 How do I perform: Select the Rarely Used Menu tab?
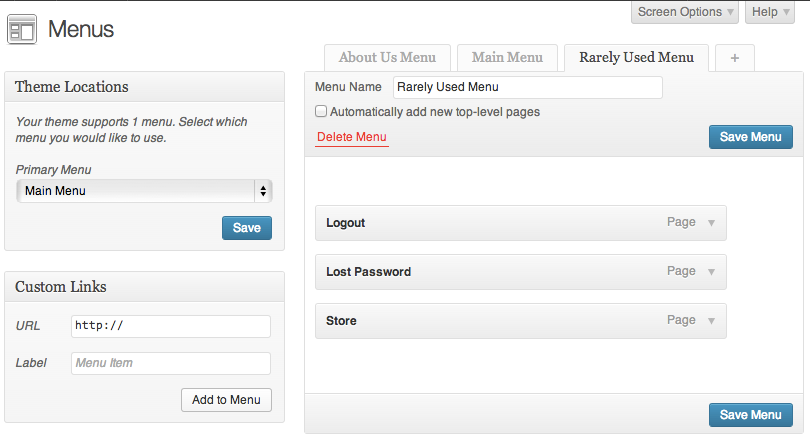tap(636, 58)
